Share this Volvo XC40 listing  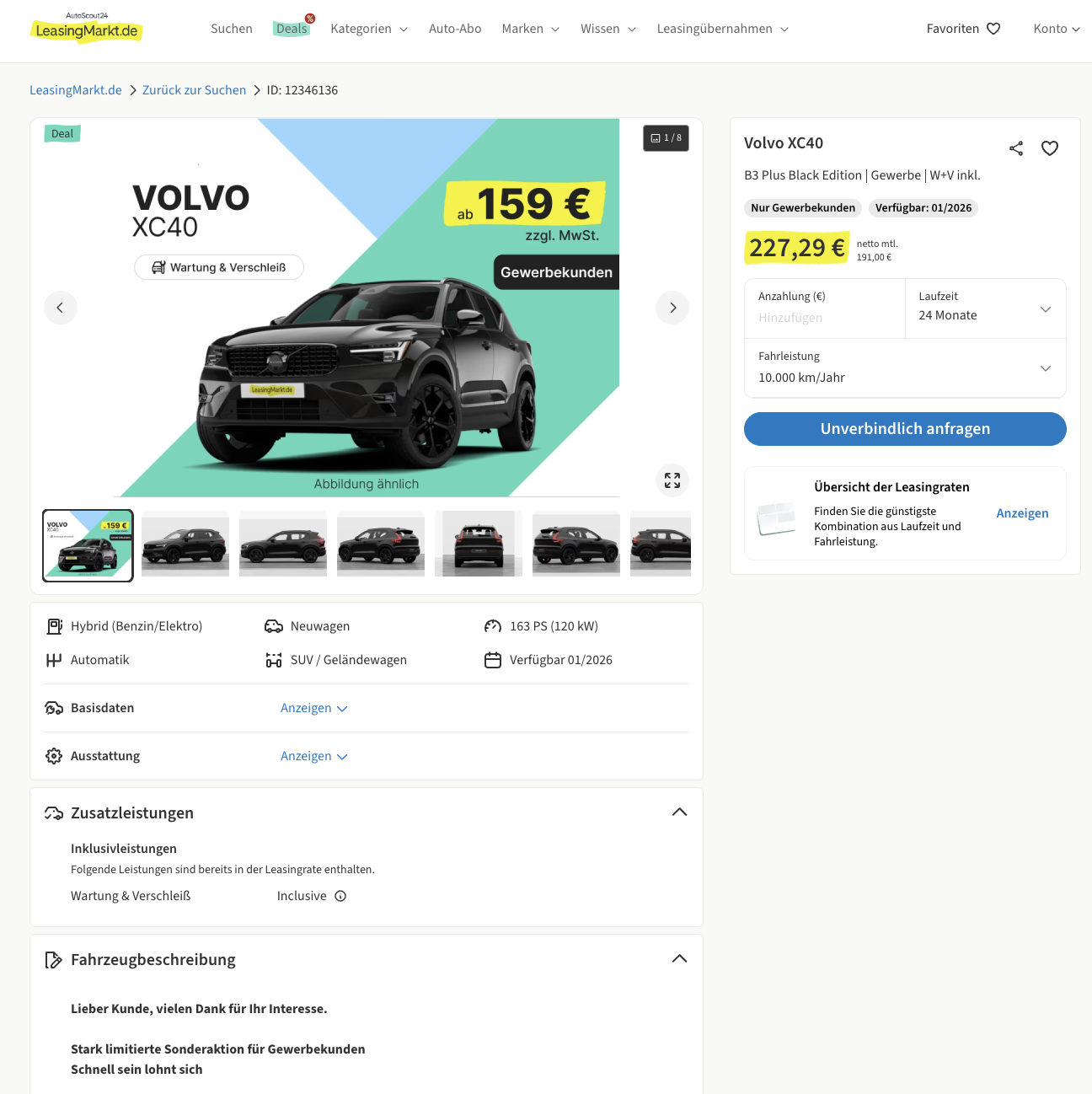point(1016,148)
